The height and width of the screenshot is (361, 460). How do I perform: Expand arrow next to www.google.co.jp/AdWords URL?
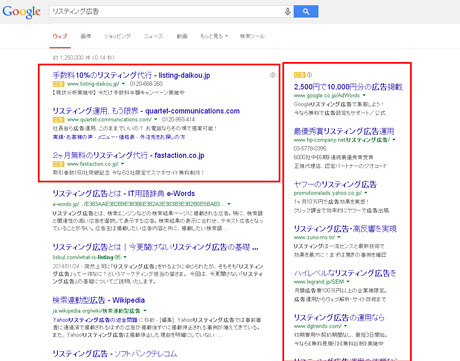click(x=364, y=95)
